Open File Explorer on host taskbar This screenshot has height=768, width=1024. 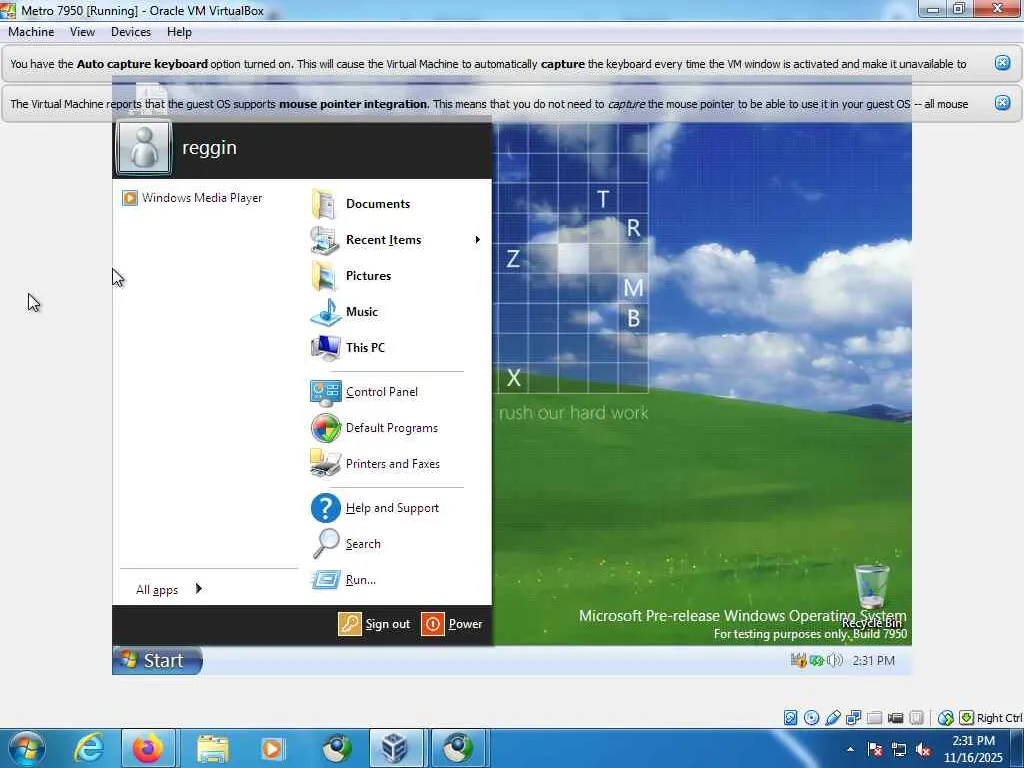click(212, 748)
